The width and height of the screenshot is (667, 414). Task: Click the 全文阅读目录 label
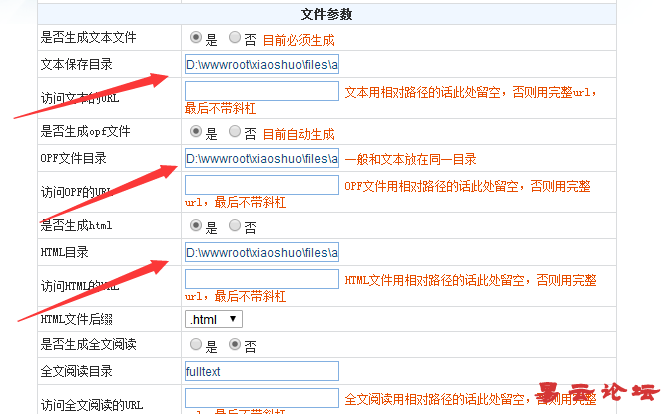[77, 371]
